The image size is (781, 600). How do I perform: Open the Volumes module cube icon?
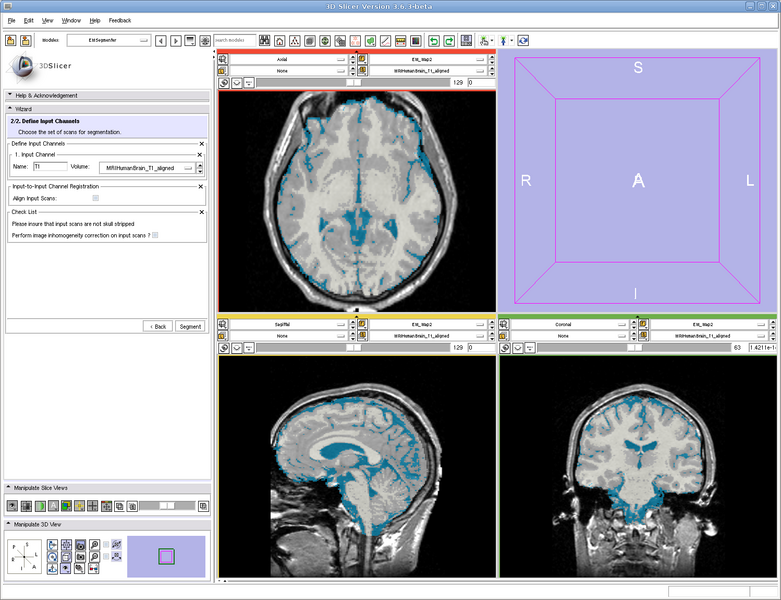point(310,41)
